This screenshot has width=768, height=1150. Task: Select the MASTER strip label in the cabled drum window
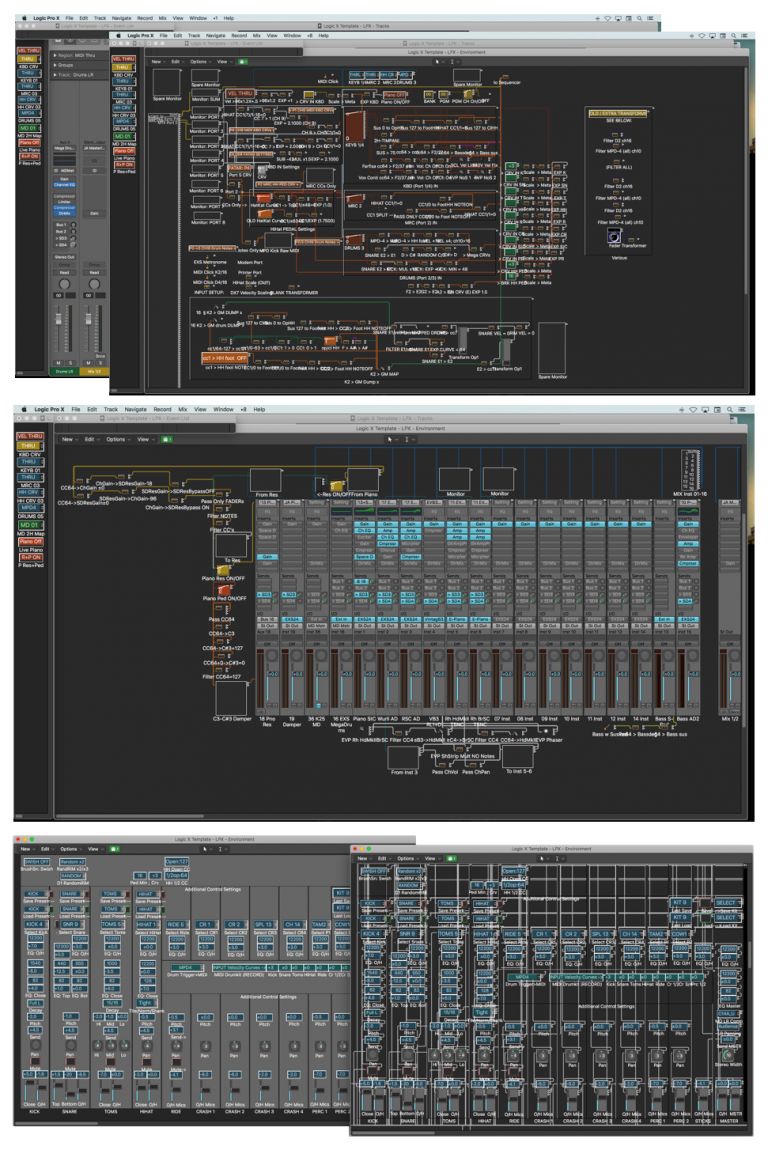tap(729, 1121)
